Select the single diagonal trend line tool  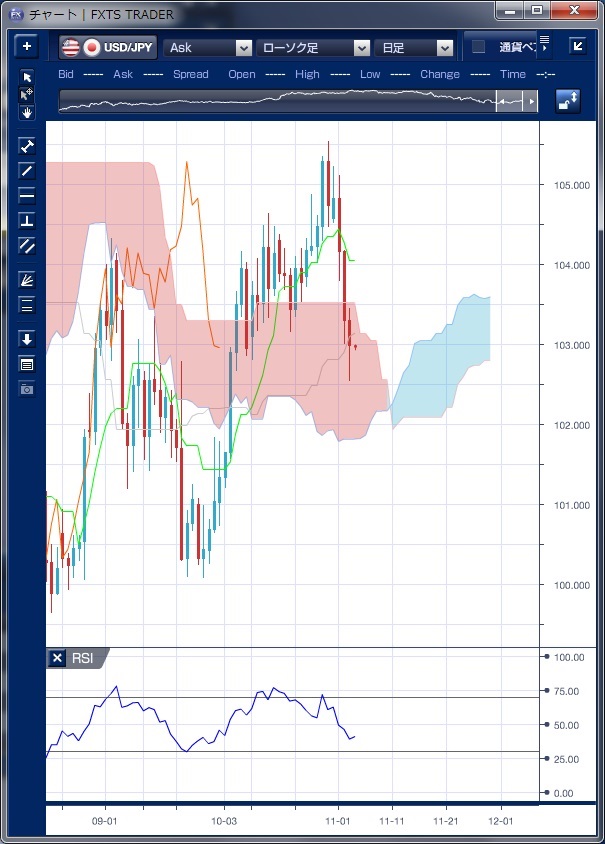pos(27,170)
